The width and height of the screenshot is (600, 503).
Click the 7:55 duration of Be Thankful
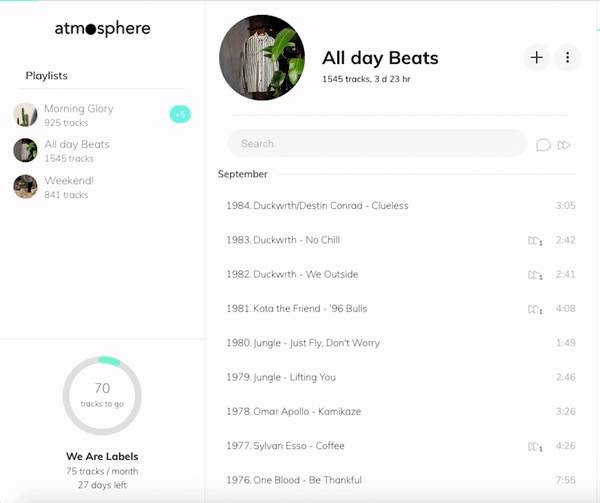pyautogui.click(x=566, y=480)
